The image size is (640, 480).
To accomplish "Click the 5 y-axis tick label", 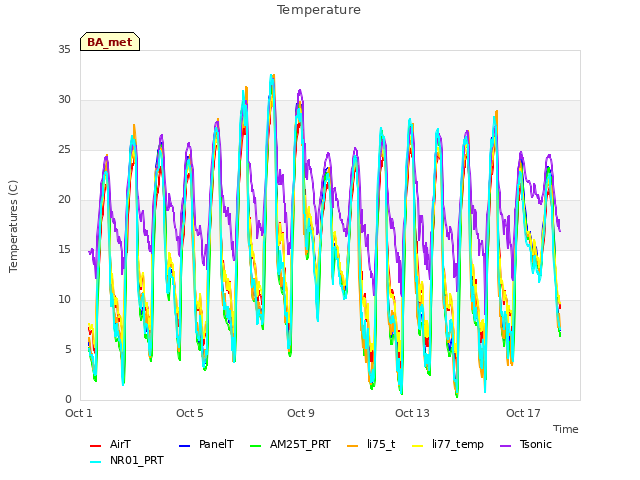I will coord(68,349).
